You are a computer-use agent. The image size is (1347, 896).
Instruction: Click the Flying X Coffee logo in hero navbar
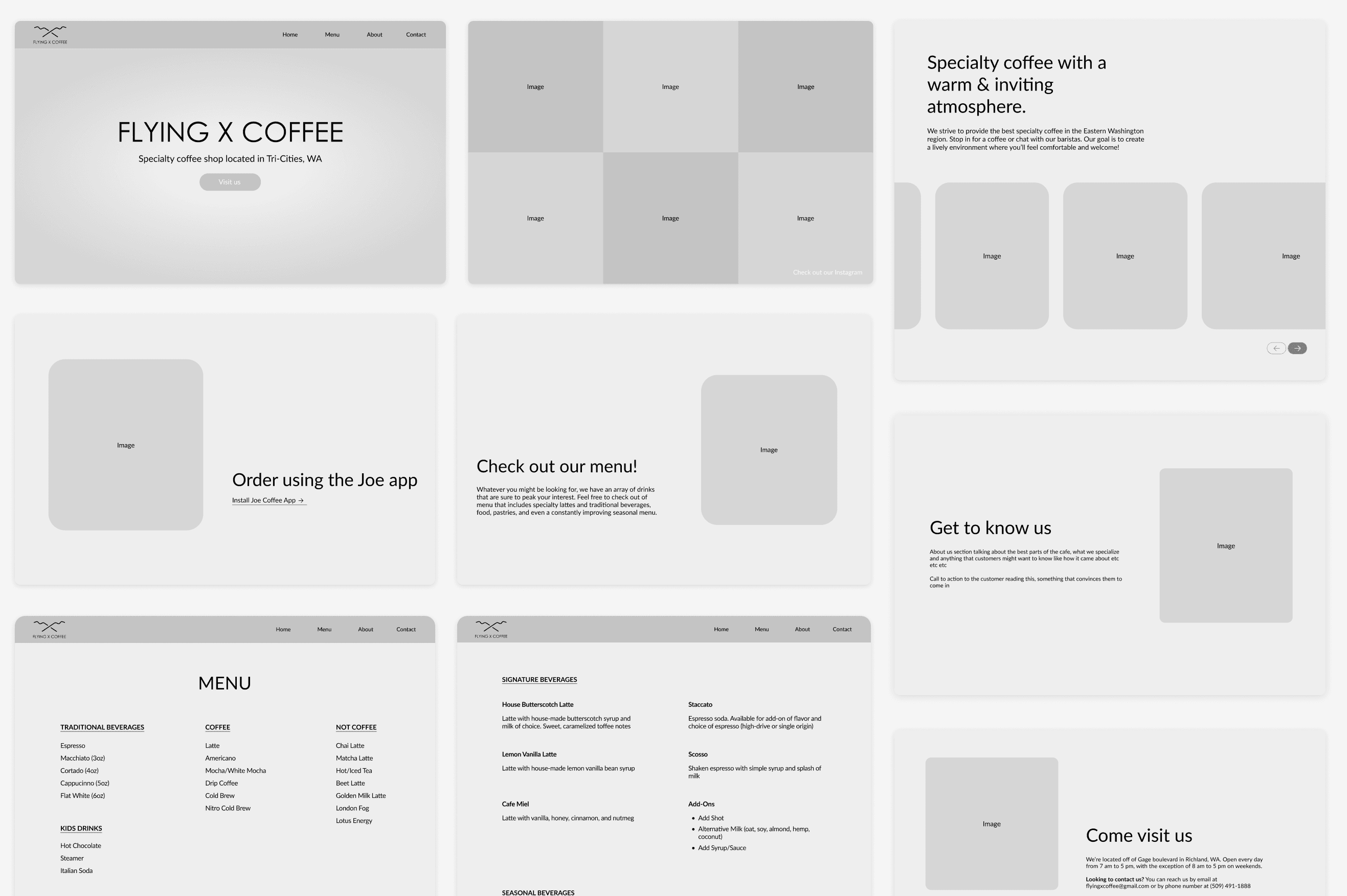pyautogui.click(x=50, y=34)
